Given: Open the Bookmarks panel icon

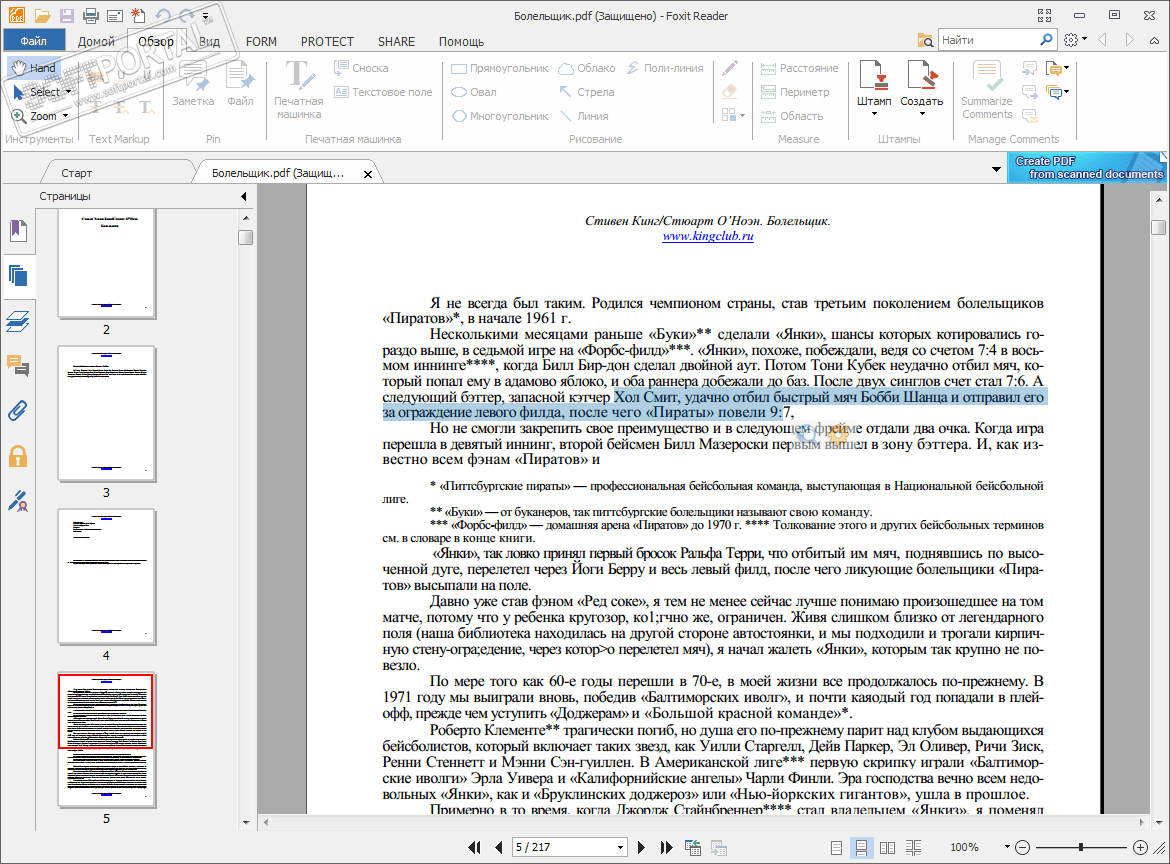Looking at the screenshot, I should point(18,231).
